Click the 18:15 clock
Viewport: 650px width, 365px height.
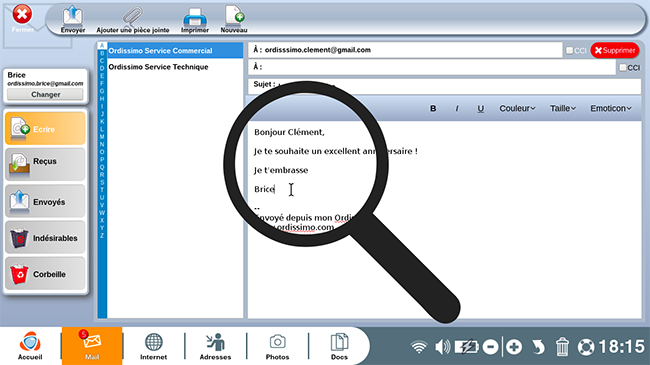coord(621,347)
